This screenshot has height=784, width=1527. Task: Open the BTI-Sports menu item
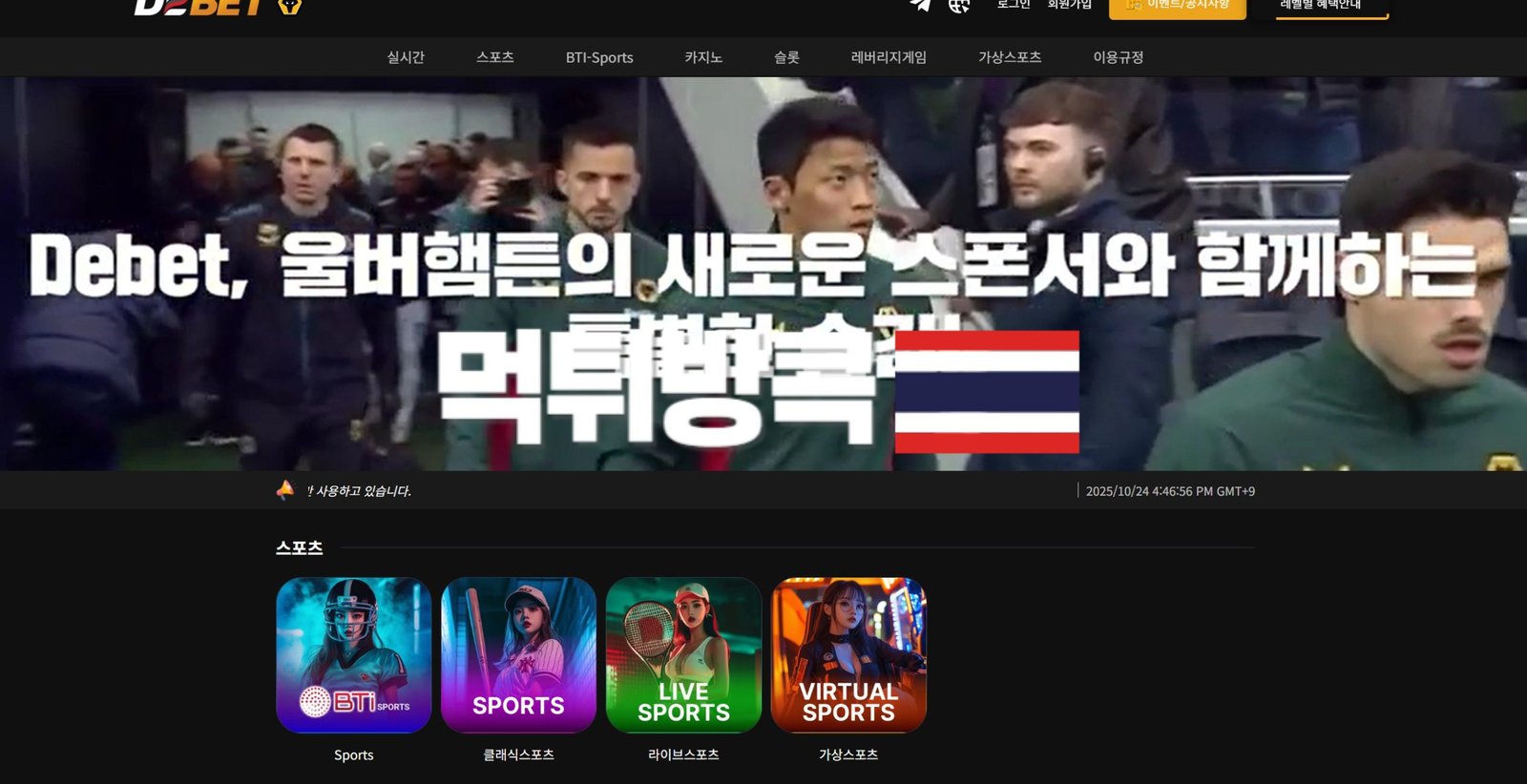(599, 57)
